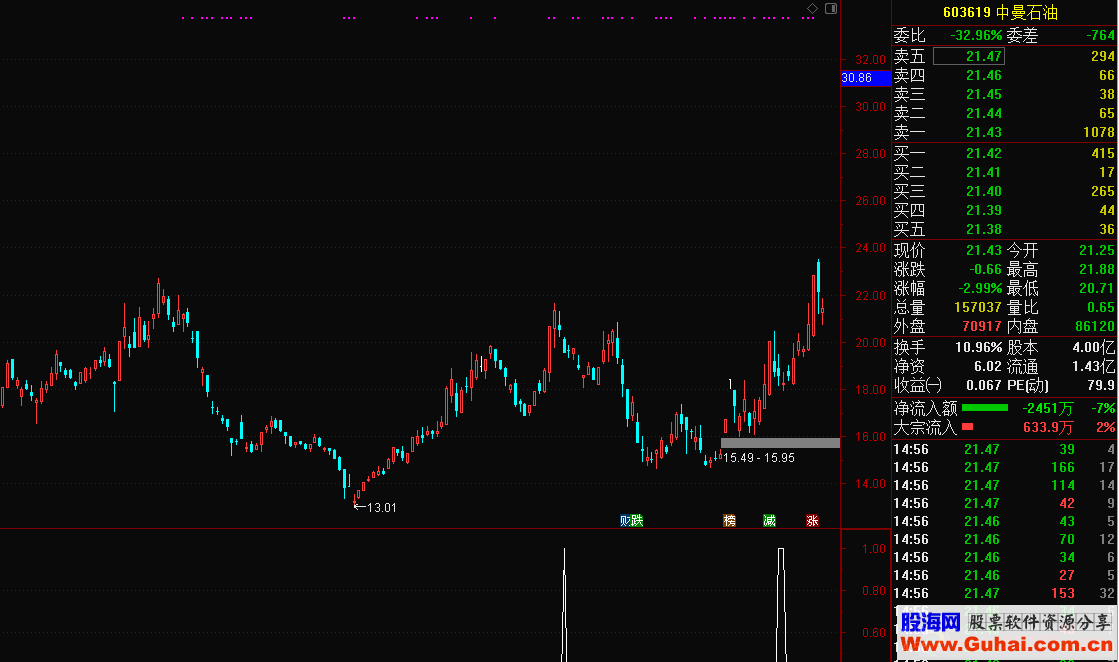Image resolution: width=1119 pixels, height=662 pixels.
Task: Click the 涨跌 value -0.66
Action: click(x=986, y=270)
